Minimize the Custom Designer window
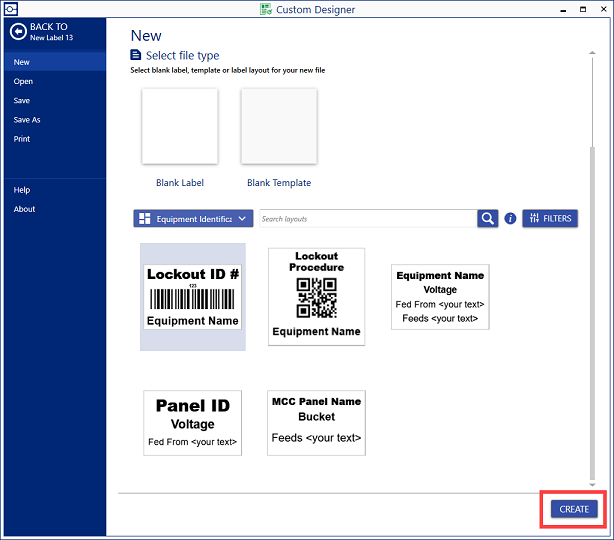The width and height of the screenshot is (614, 540). tap(563, 9)
